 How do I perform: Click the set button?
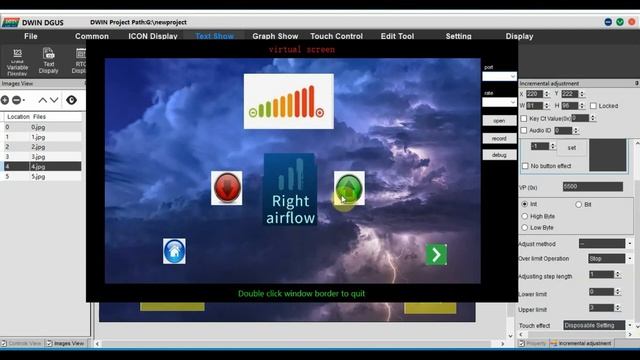572,148
